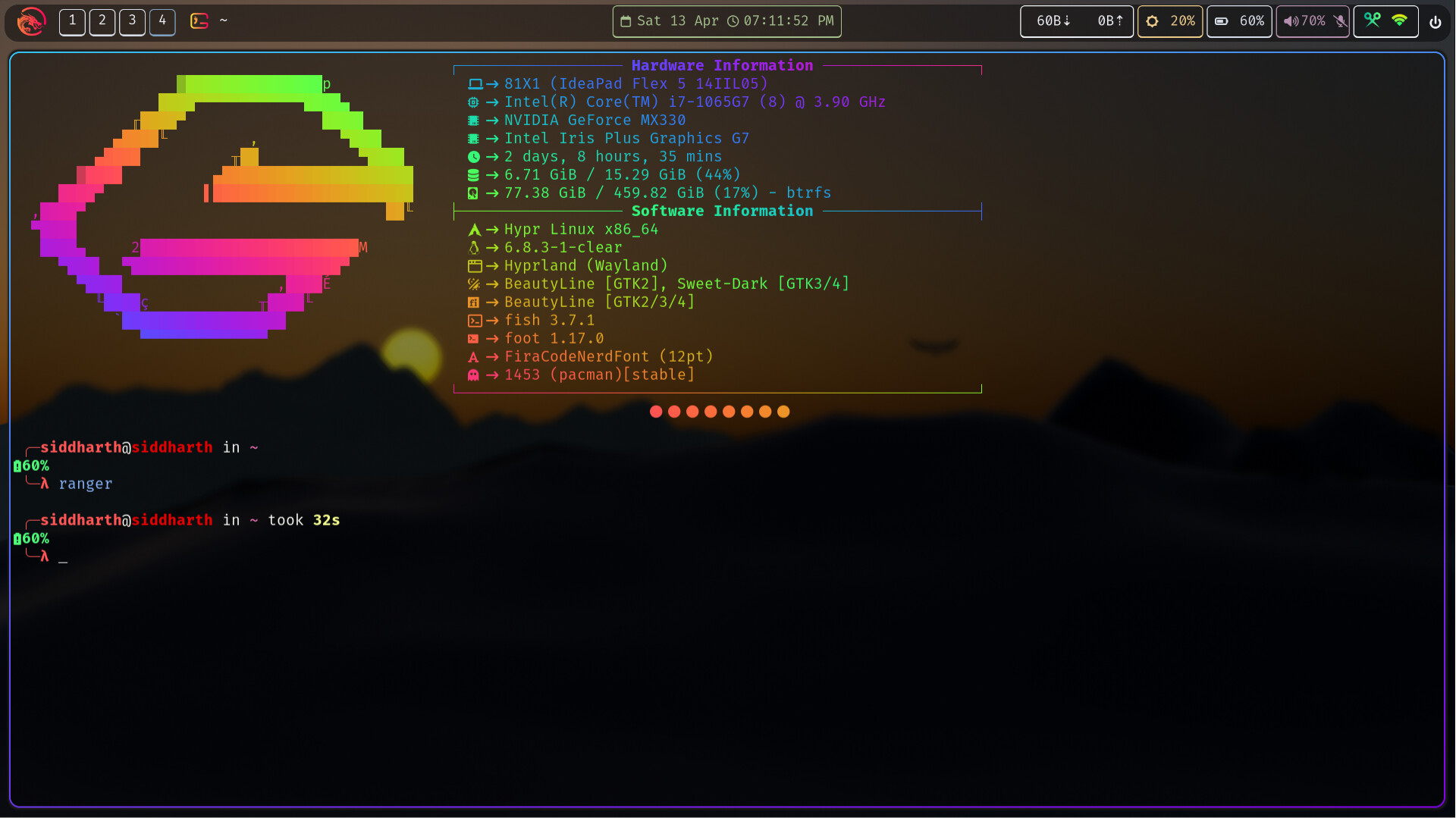Click the calendar icon beside the date
Screen dimensions: 1456x818
pos(626,21)
